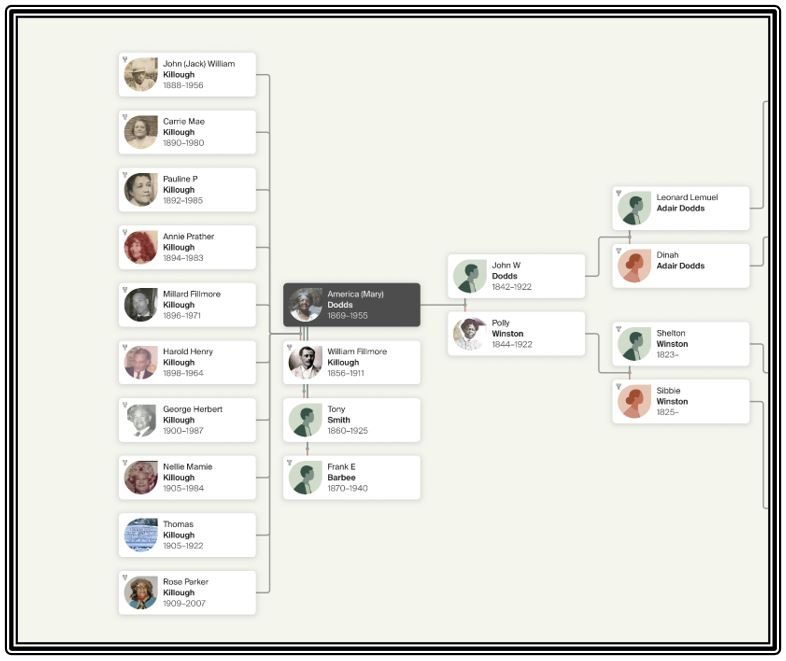
Task: Click the tree icon on Carrie Mae Killough's card
Action: tap(125, 117)
